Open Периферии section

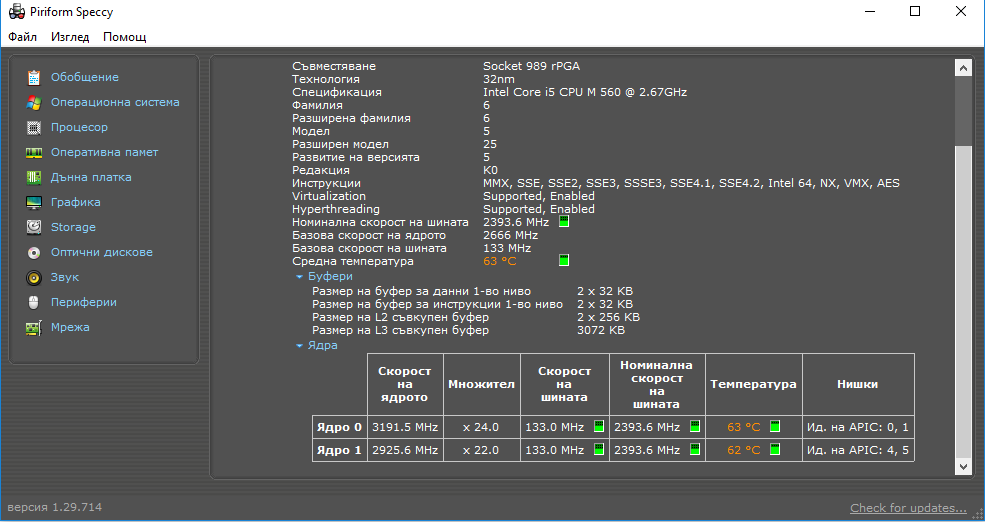[84, 303]
